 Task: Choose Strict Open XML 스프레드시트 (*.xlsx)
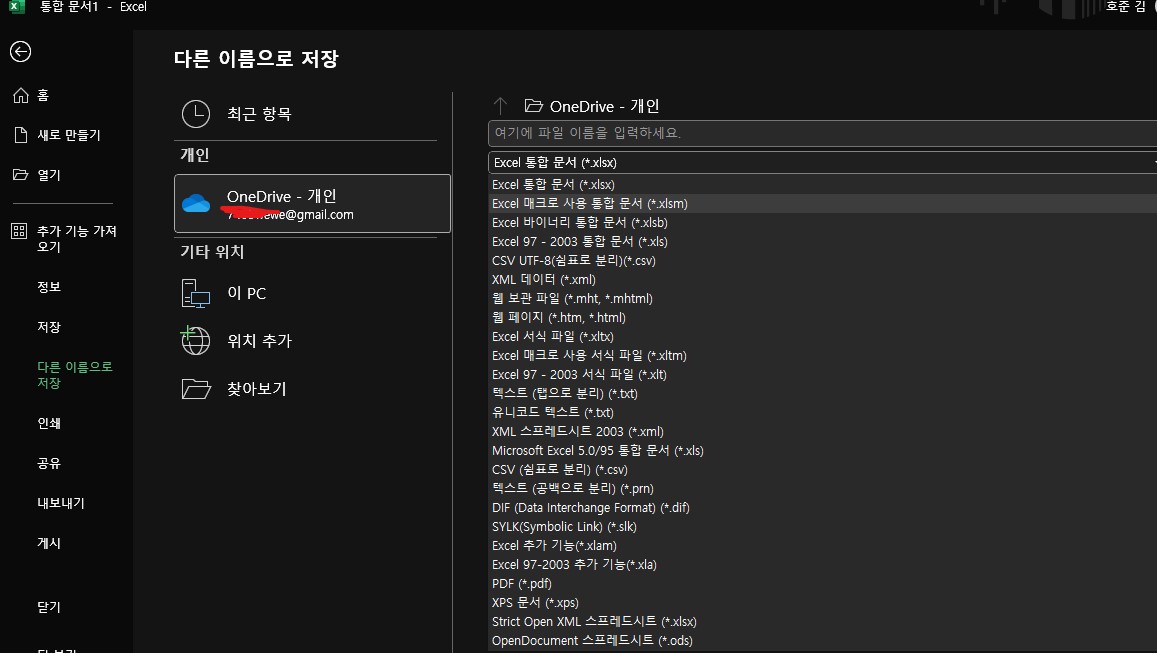[x=822, y=622]
